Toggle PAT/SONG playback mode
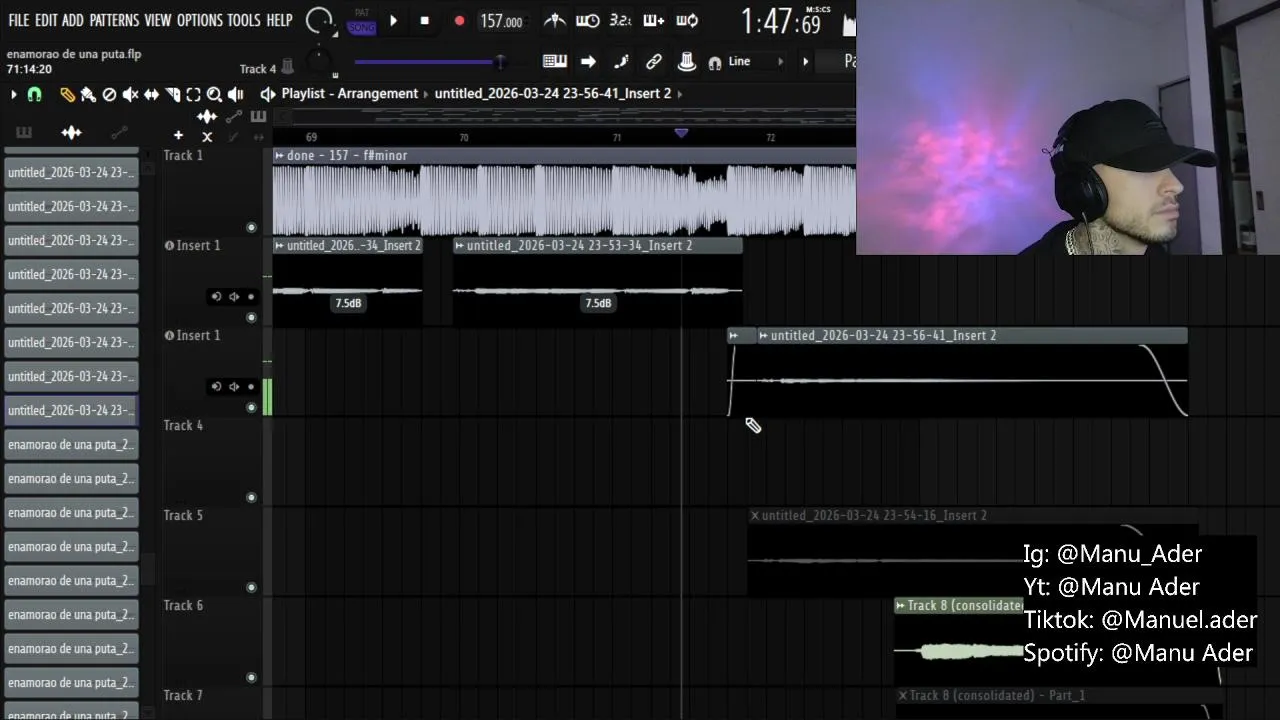 362,22
